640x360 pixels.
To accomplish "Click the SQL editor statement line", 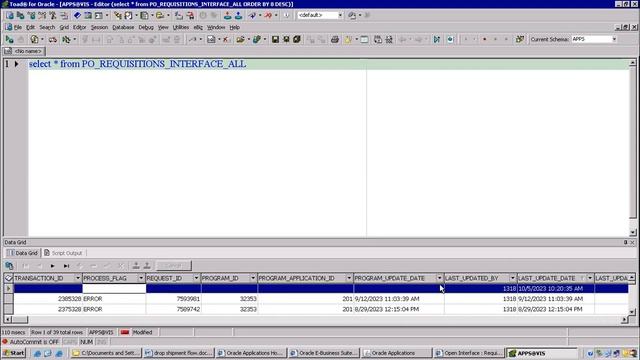I will tap(329, 64).
